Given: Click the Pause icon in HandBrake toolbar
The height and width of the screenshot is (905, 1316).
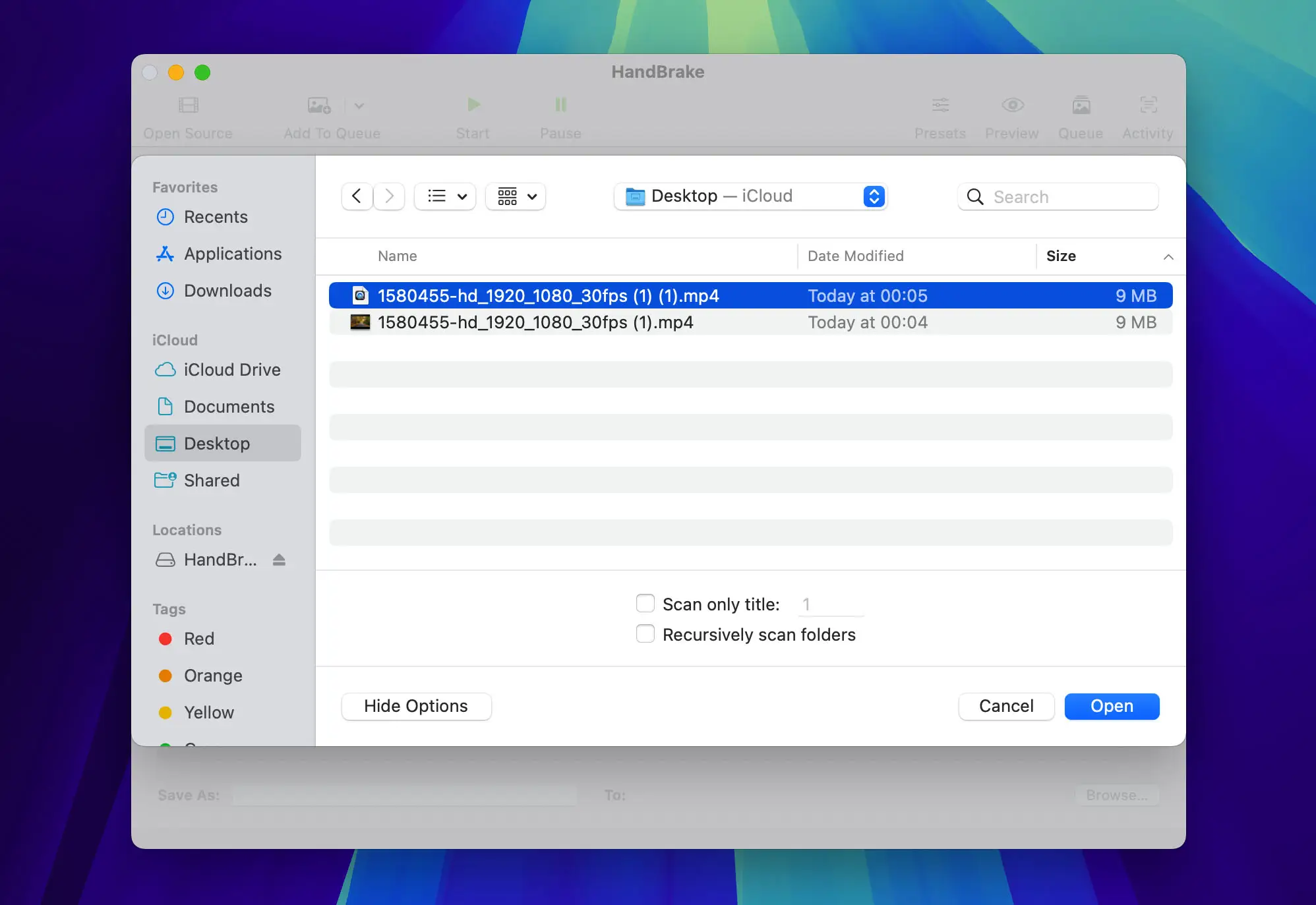Looking at the screenshot, I should (x=560, y=105).
